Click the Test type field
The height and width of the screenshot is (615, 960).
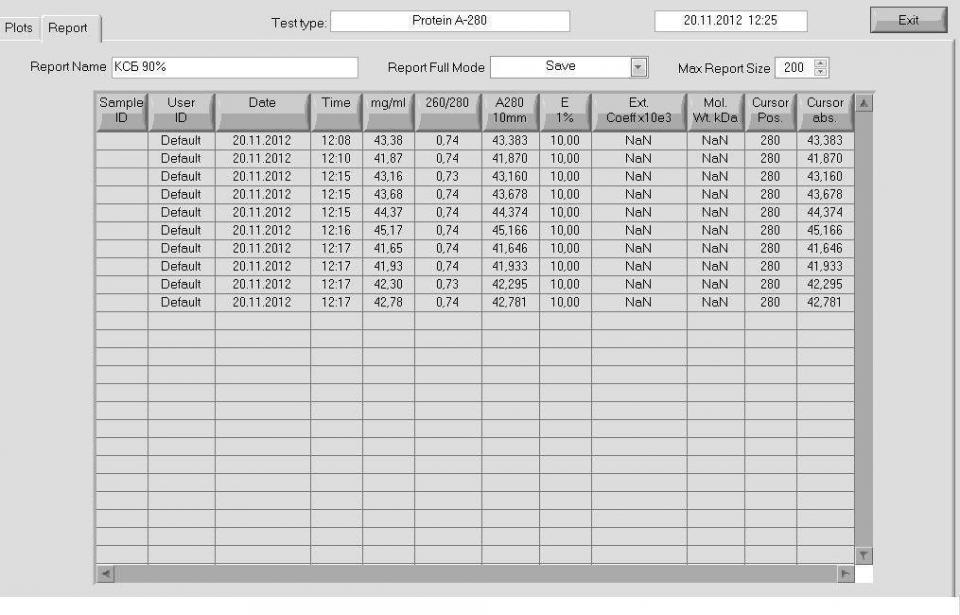(x=449, y=21)
